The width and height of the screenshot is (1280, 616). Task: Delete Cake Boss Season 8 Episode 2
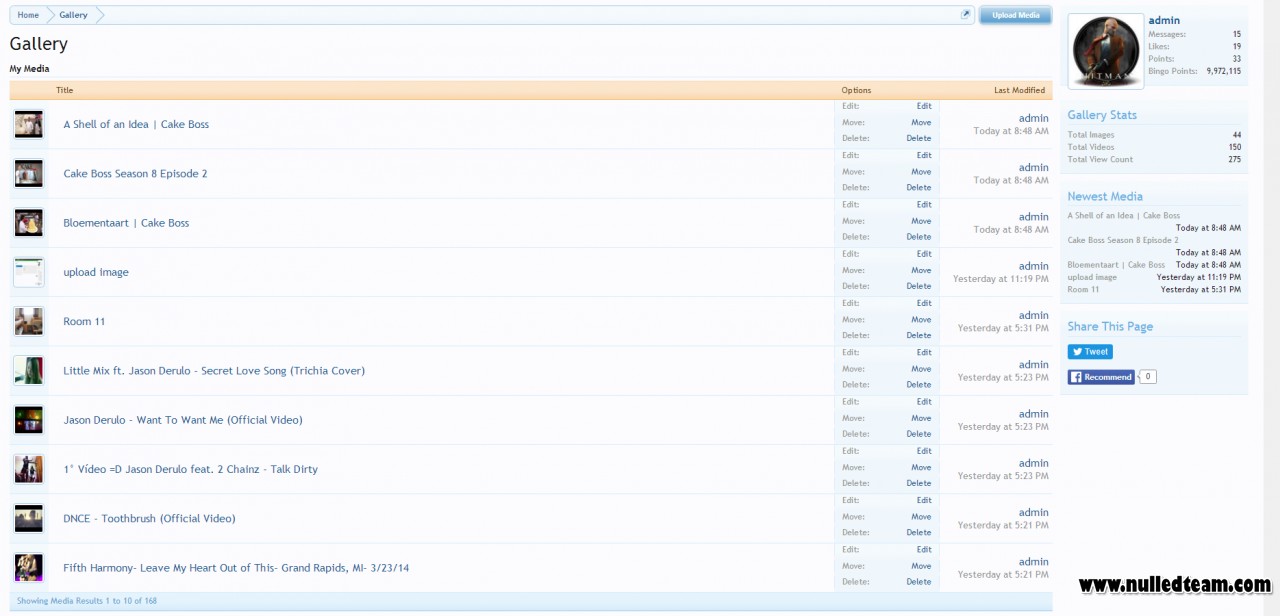point(919,187)
